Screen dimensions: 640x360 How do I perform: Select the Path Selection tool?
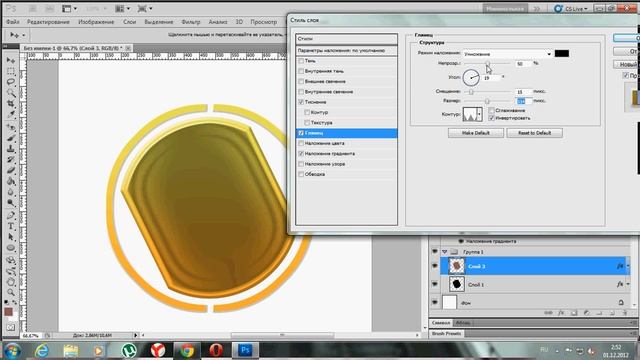tap(11, 237)
